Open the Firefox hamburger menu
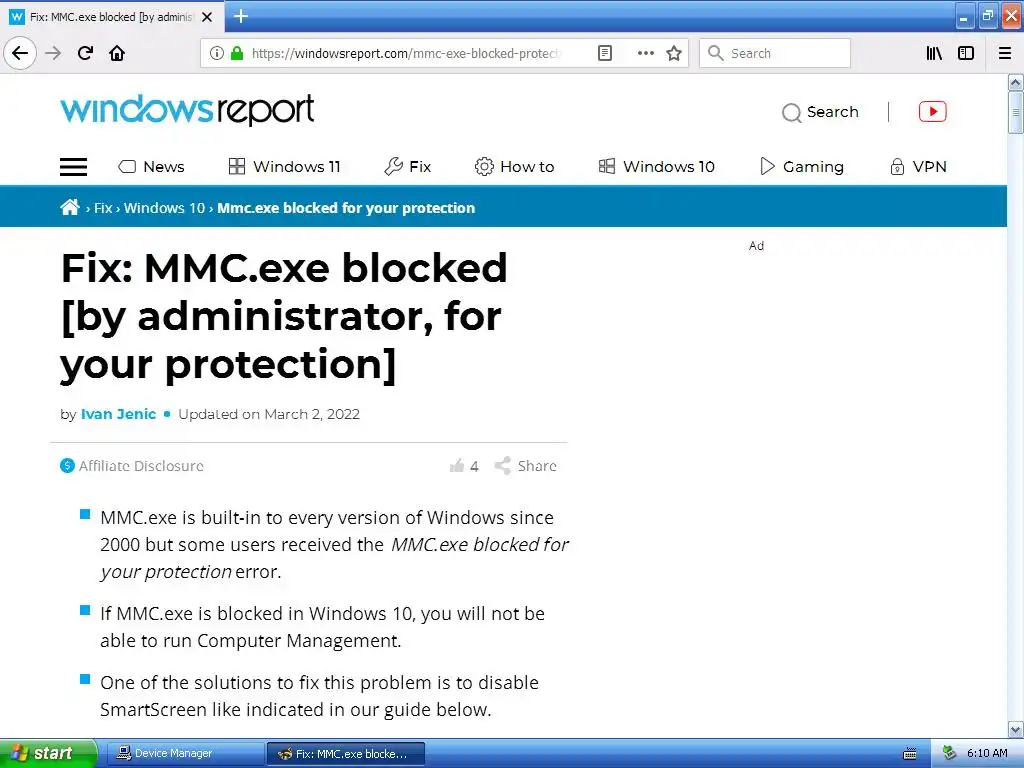 click(1005, 53)
